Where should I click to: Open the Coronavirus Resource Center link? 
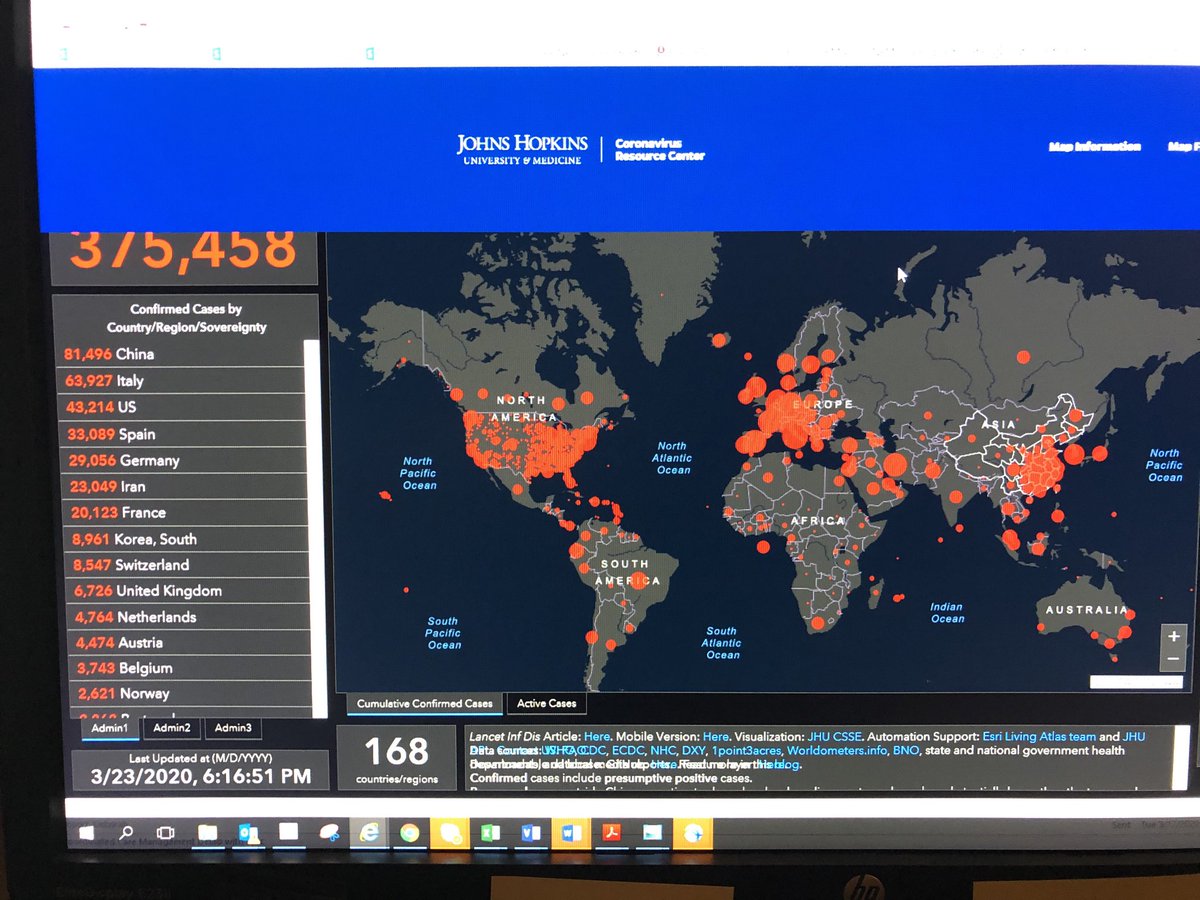point(660,150)
